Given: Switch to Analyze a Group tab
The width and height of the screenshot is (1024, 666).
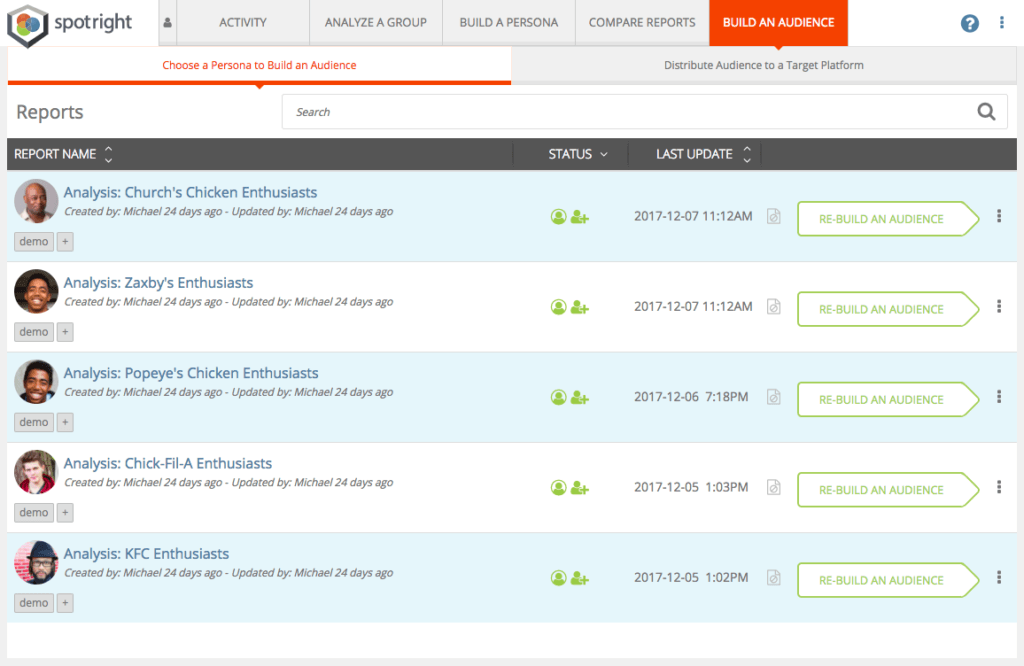Looking at the screenshot, I should pyautogui.click(x=376, y=23).
